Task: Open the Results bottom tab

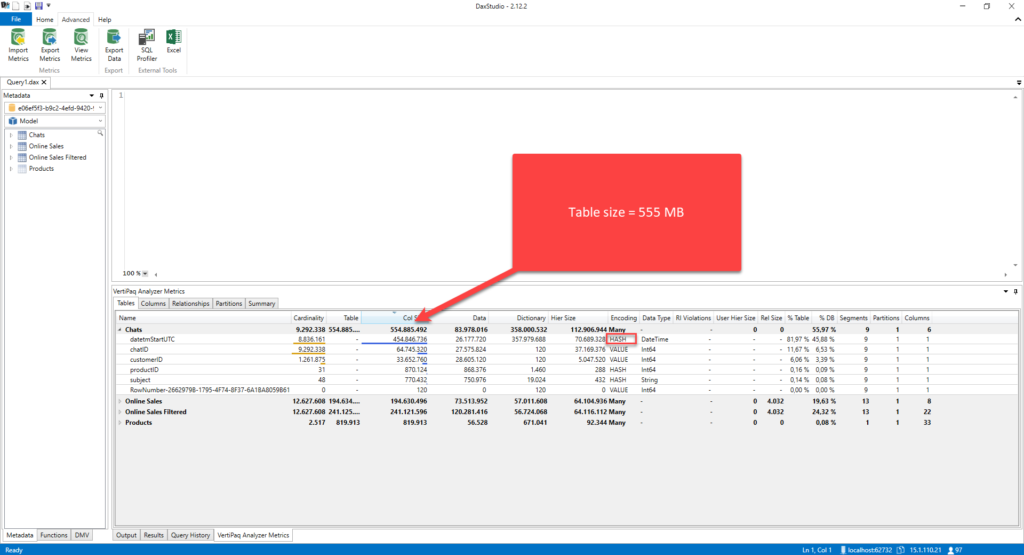Action: coord(153,535)
